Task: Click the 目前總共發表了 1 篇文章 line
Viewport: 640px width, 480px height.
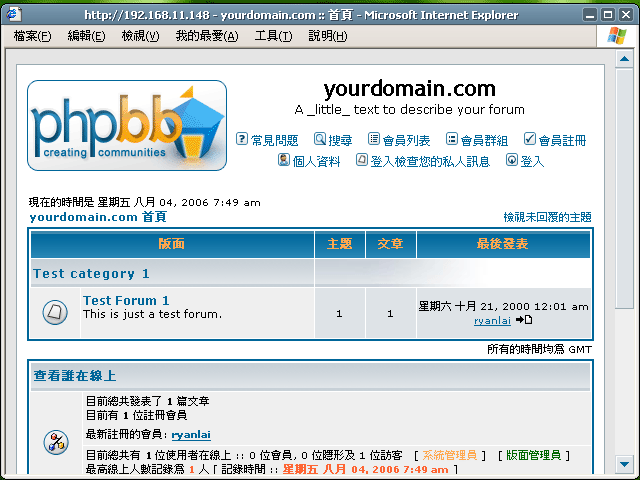Action: (x=147, y=401)
